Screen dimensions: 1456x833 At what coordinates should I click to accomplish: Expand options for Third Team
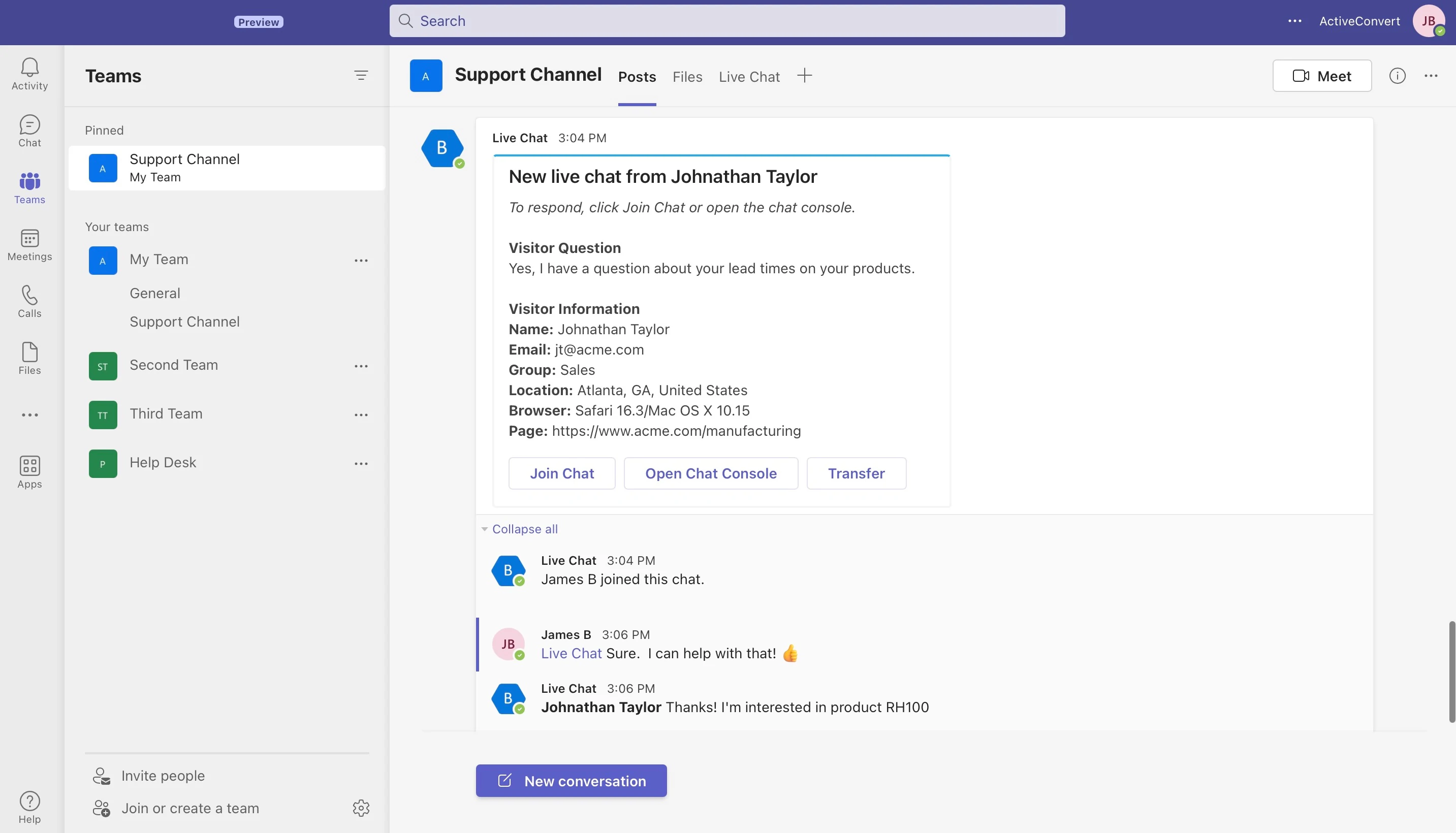361,414
